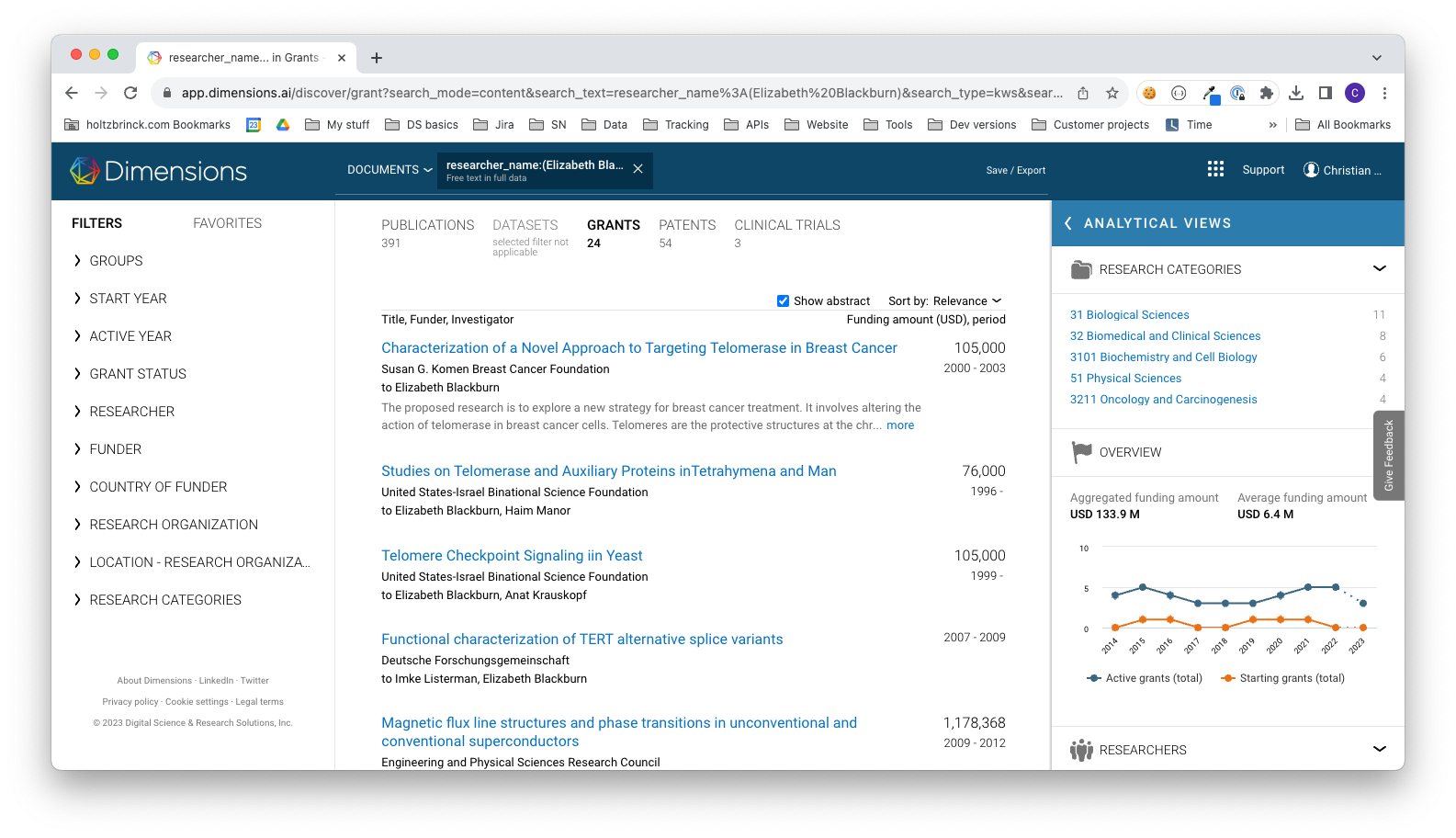Expand the Researchers analytical section chevron
1456x838 pixels.
pyautogui.click(x=1379, y=749)
